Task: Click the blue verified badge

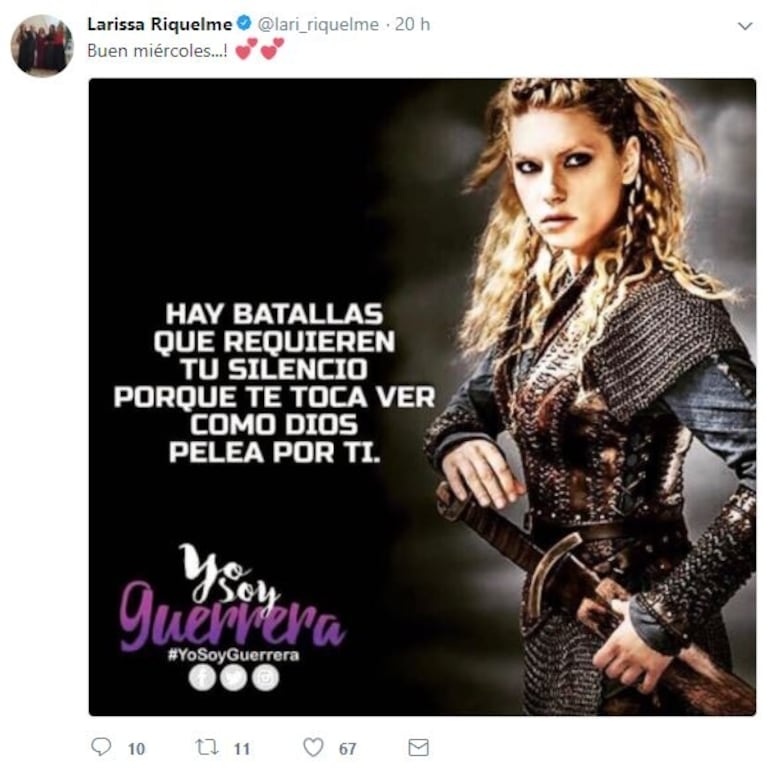Action: click(x=244, y=23)
